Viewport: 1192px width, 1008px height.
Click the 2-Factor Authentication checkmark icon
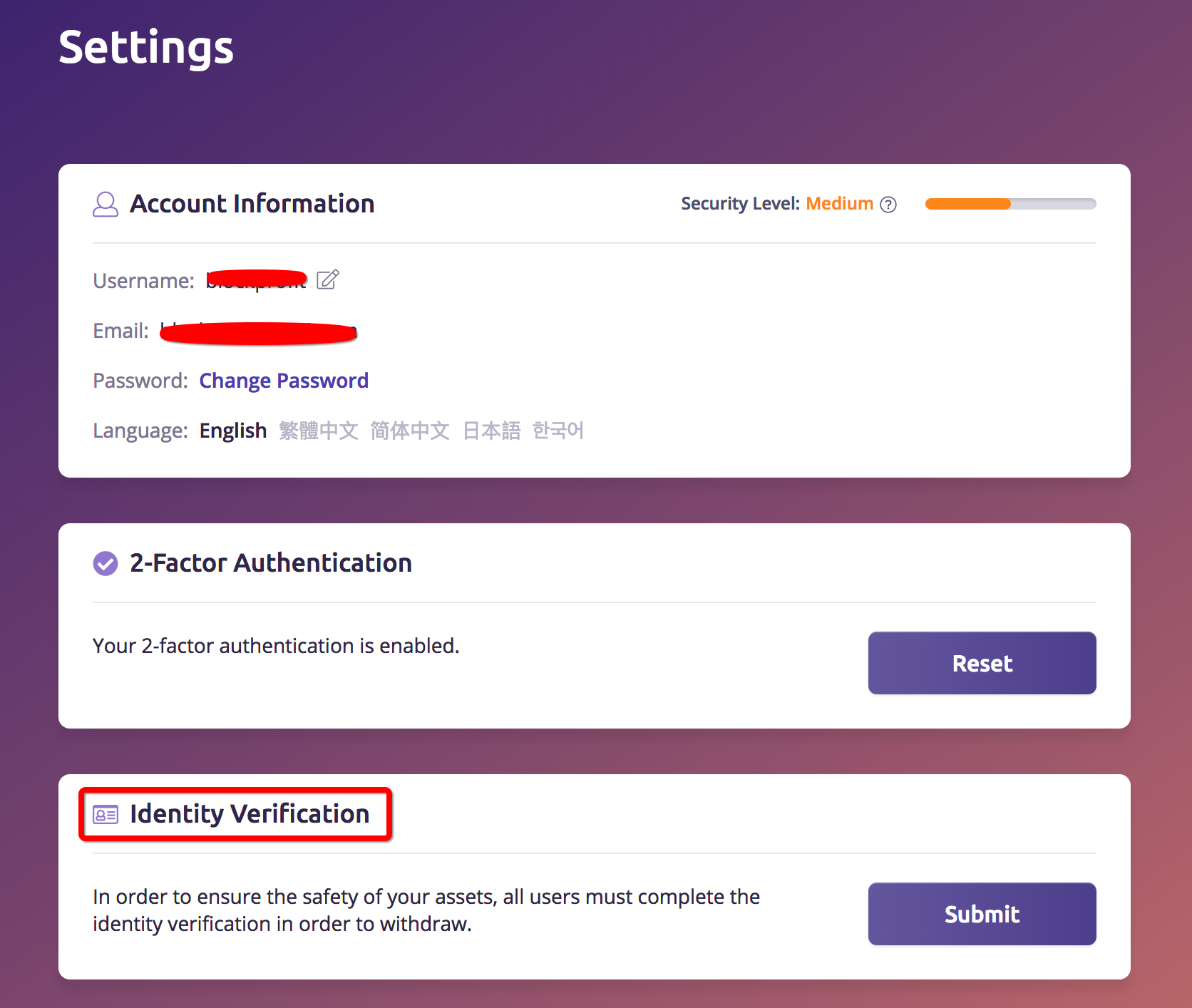106,563
